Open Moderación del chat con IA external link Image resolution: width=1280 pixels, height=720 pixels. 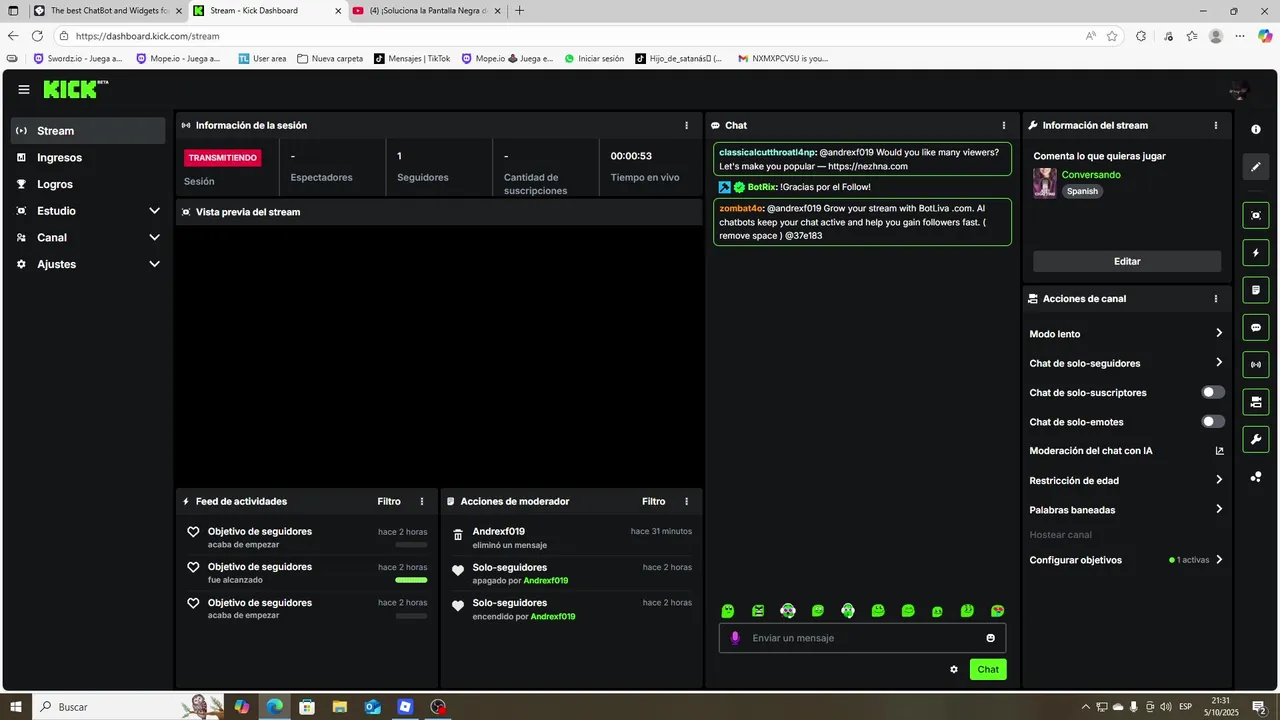[1219, 451]
